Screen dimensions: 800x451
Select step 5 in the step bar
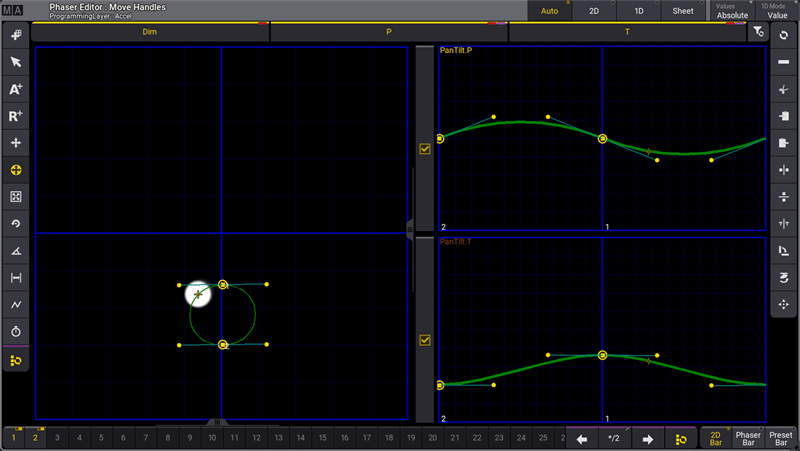click(x=101, y=438)
